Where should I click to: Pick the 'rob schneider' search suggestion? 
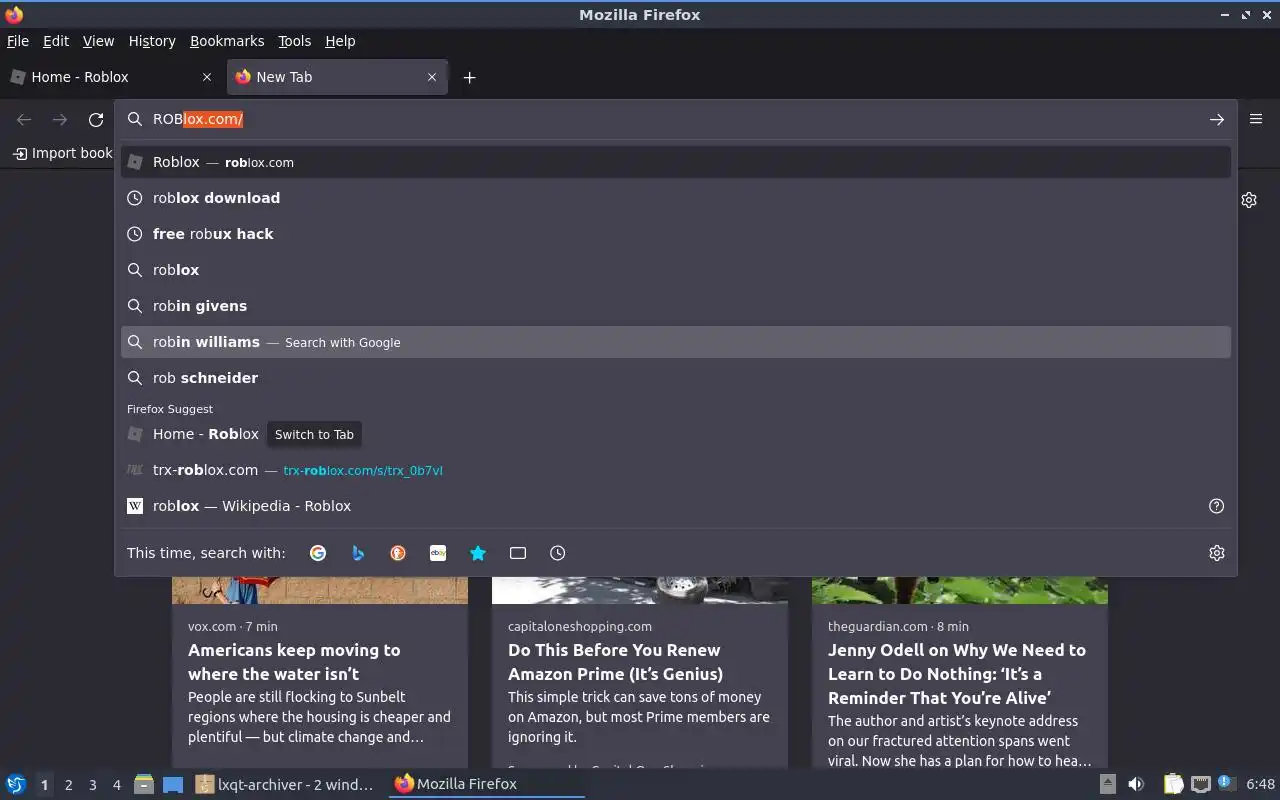[676, 378]
